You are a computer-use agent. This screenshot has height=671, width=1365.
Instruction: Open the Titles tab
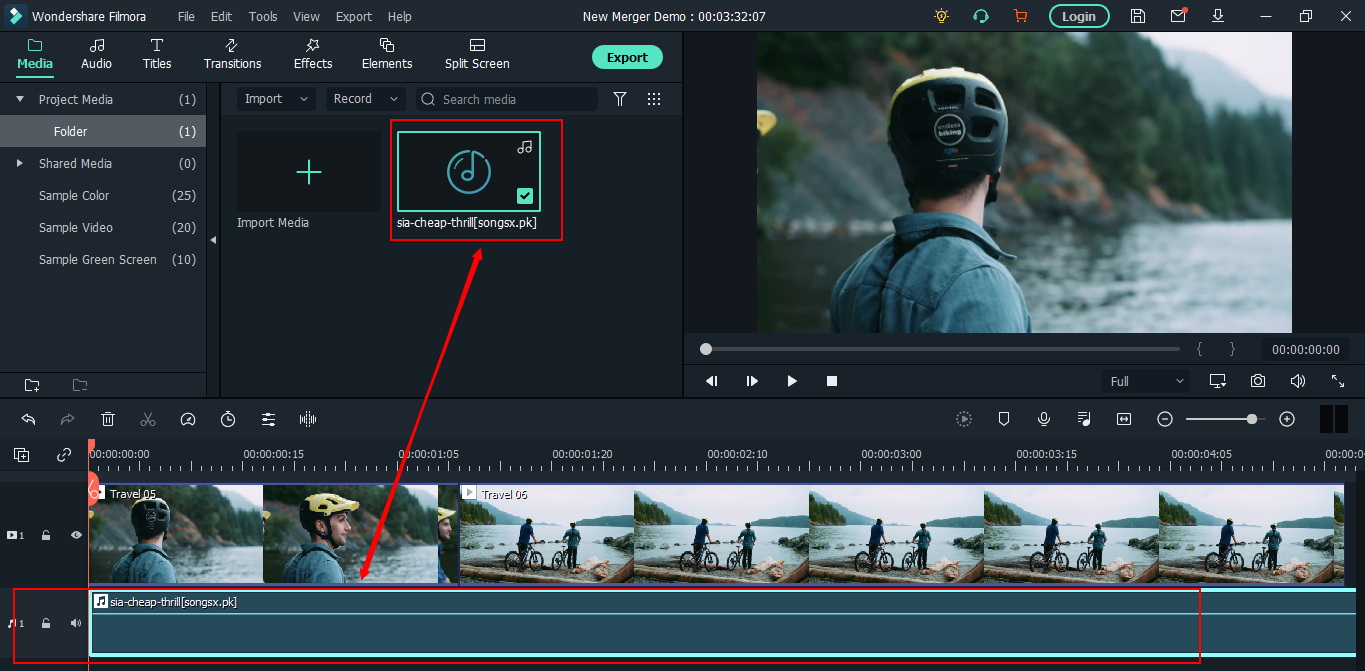click(x=157, y=54)
